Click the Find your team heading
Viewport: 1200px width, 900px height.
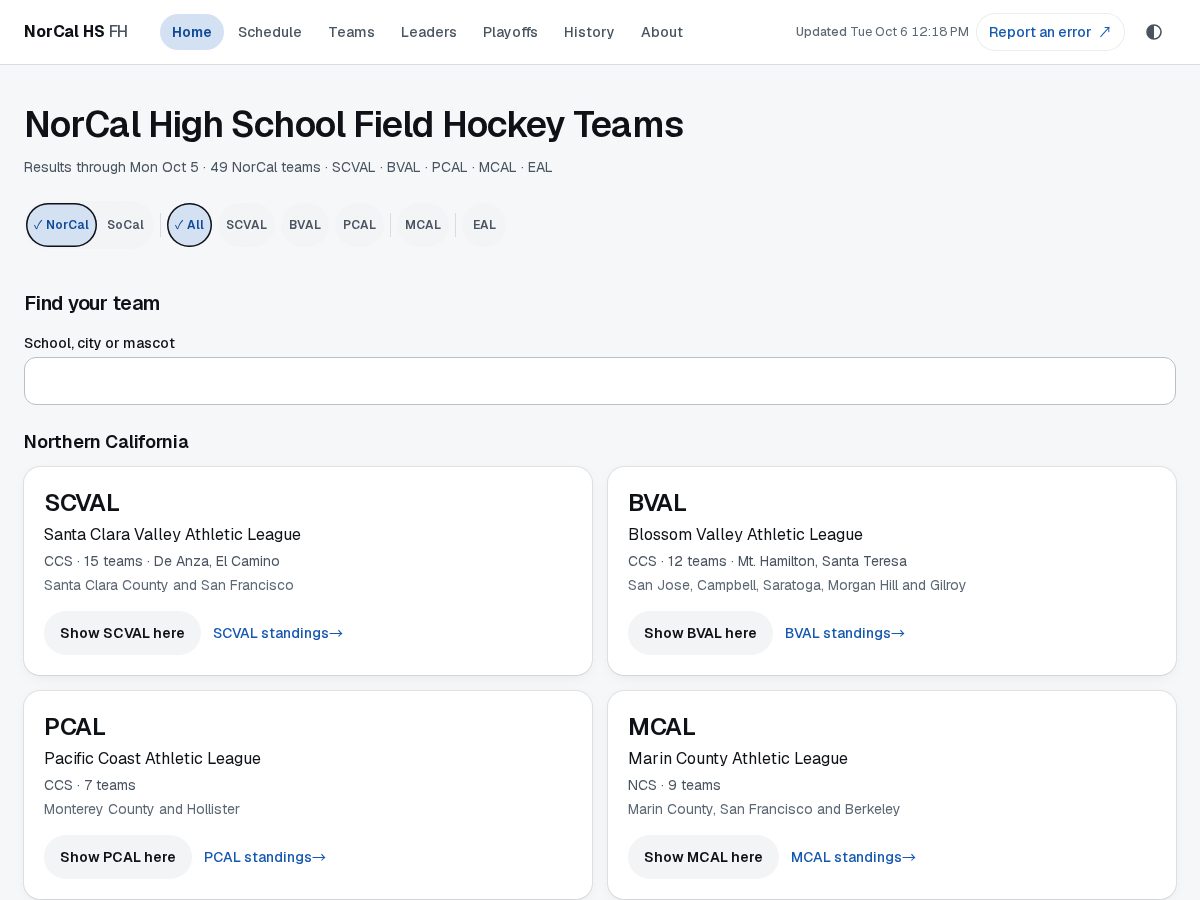pos(92,304)
